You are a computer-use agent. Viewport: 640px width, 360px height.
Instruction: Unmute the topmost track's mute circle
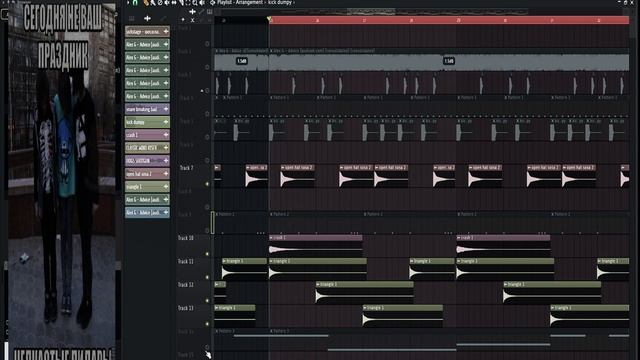[x=207, y=44]
